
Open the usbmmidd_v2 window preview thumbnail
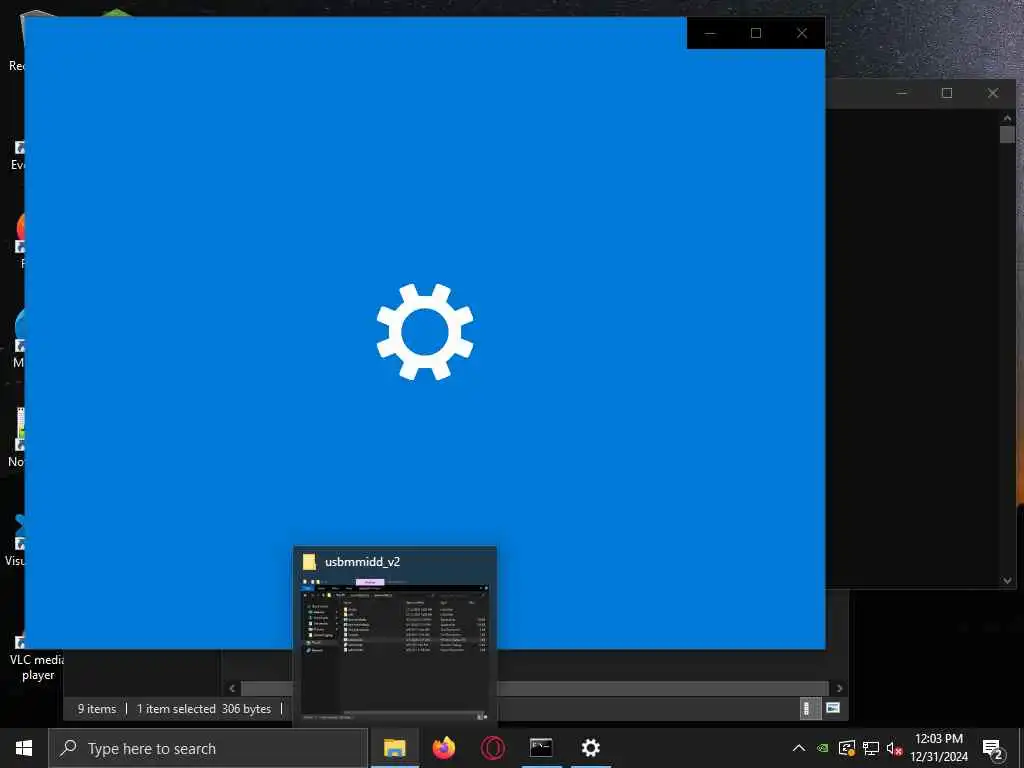(395, 636)
